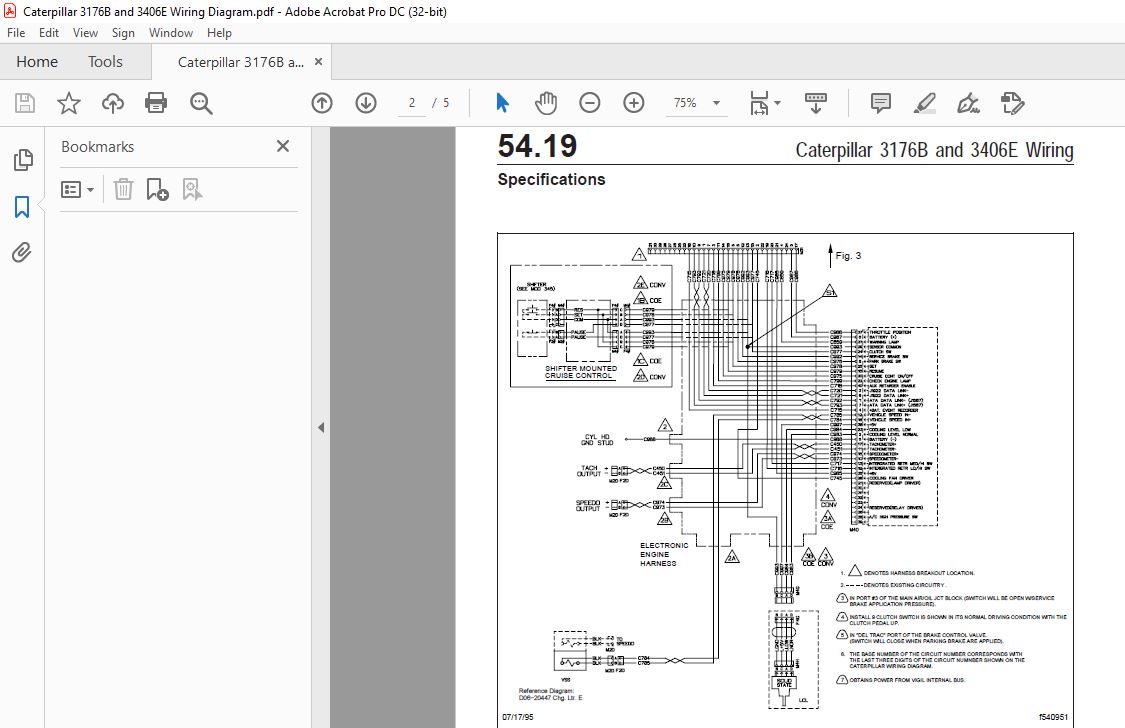
Task: Click the 54.19 section number
Action: pos(537,146)
